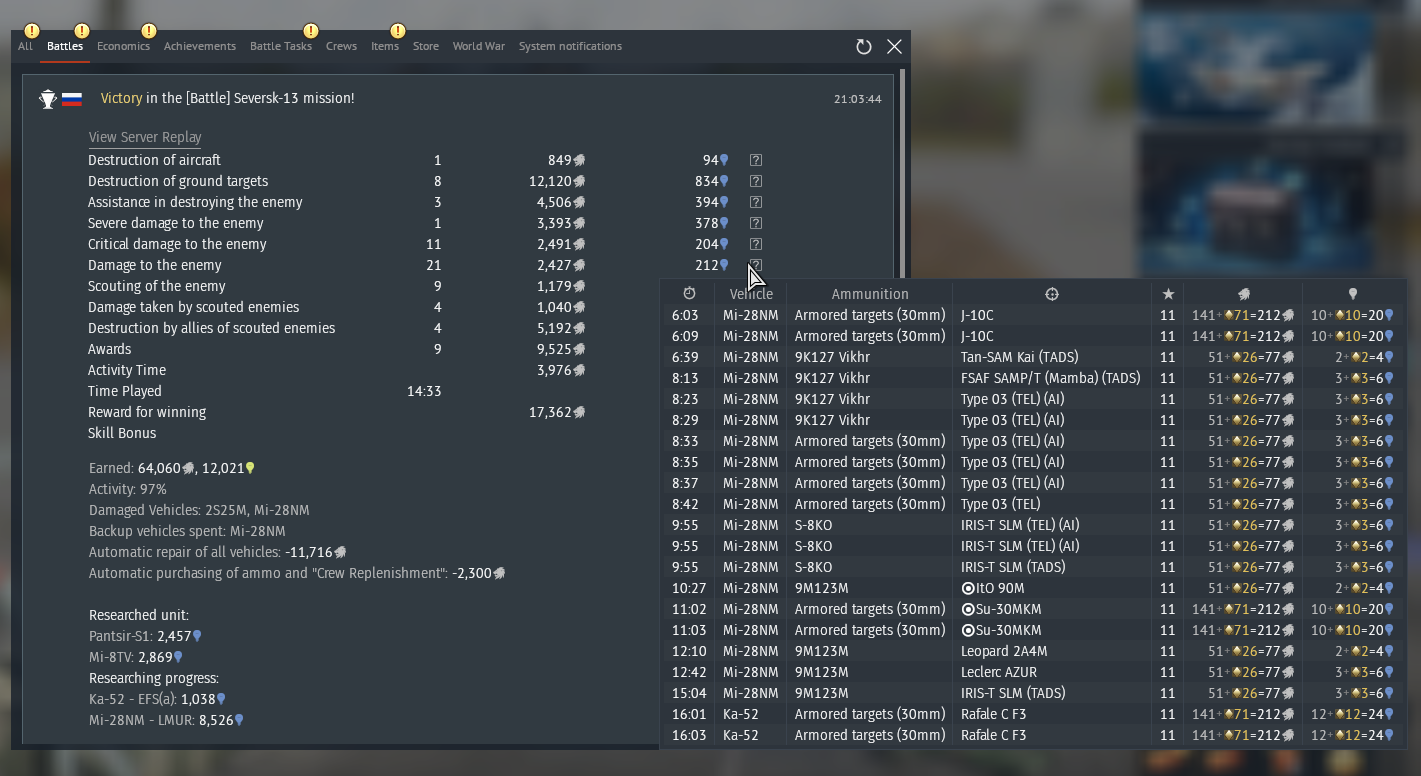The width and height of the screenshot is (1421, 776).
Task: Click the Earned totals line
Action: 172,468
